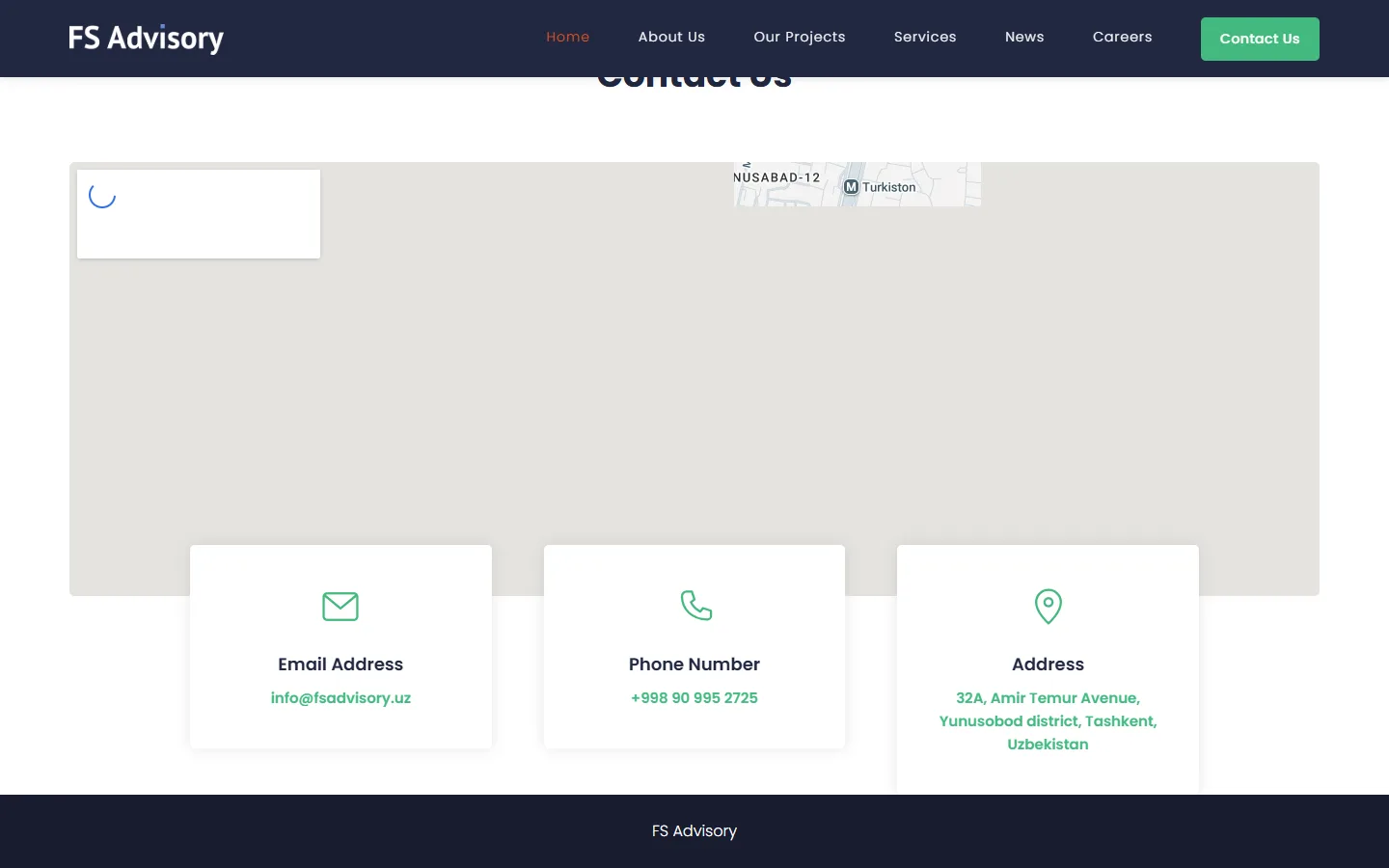Viewport: 1389px width, 868px height.
Task: Open the info@fsadvisory.uz email link
Action: (x=340, y=697)
